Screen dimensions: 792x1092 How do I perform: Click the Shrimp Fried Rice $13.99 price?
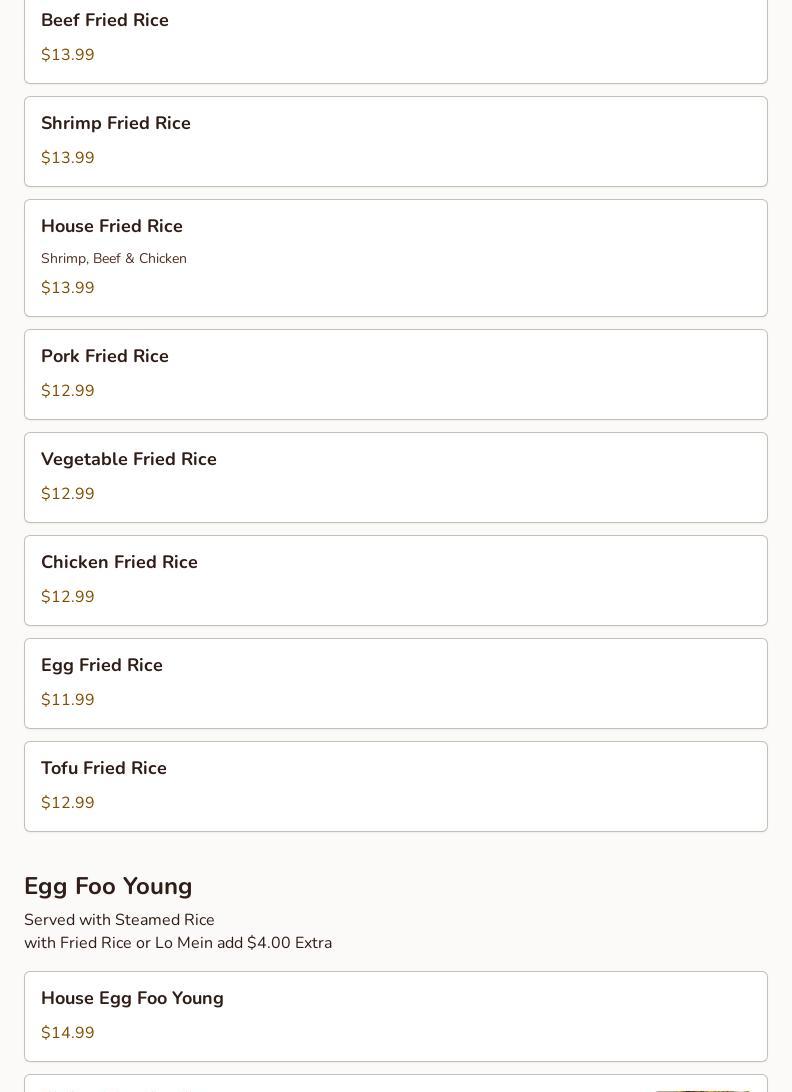68,158
